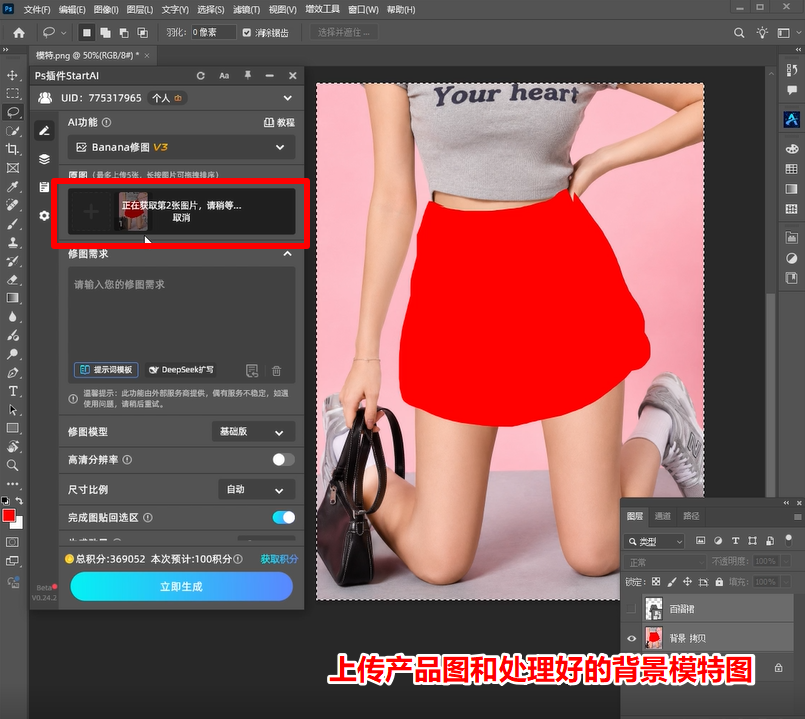Toggle the anti-alias checkbox
Viewport: 805px width, 719px height.
pos(246,33)
